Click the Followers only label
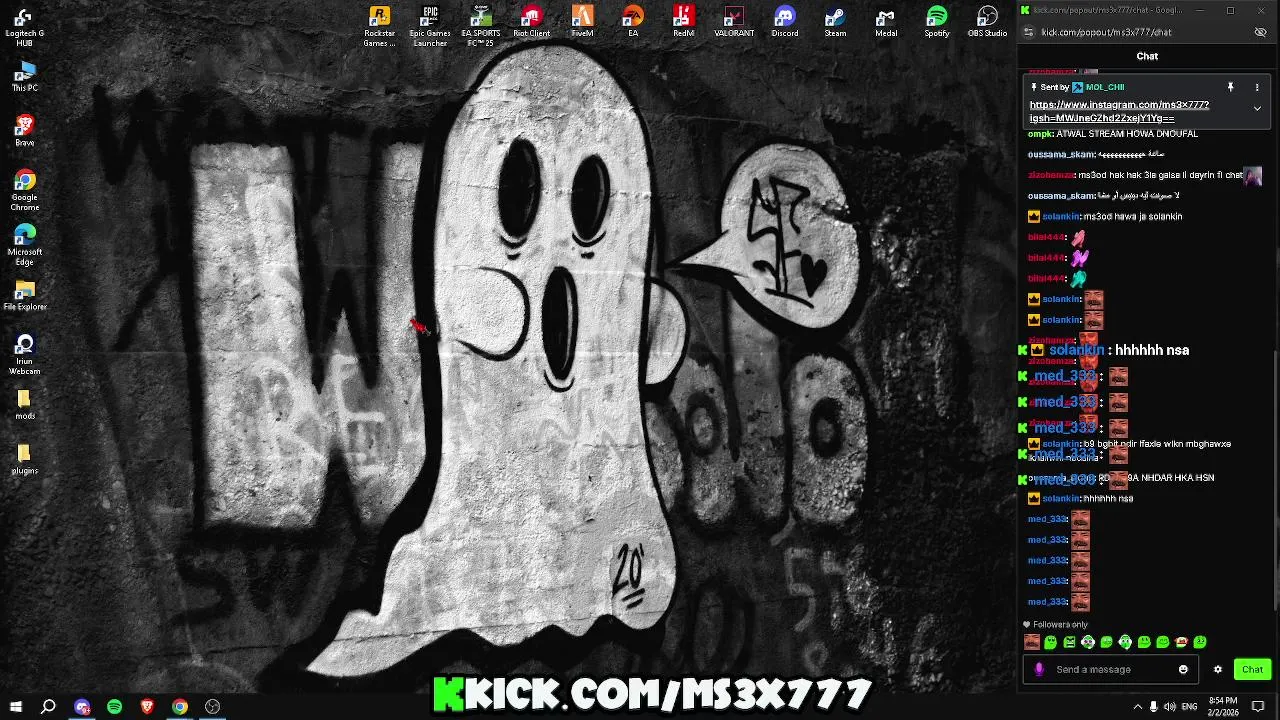Image resolution: width=1280 pixels, height=720 pixels. pyautogui.click(x=1060, y=625)
